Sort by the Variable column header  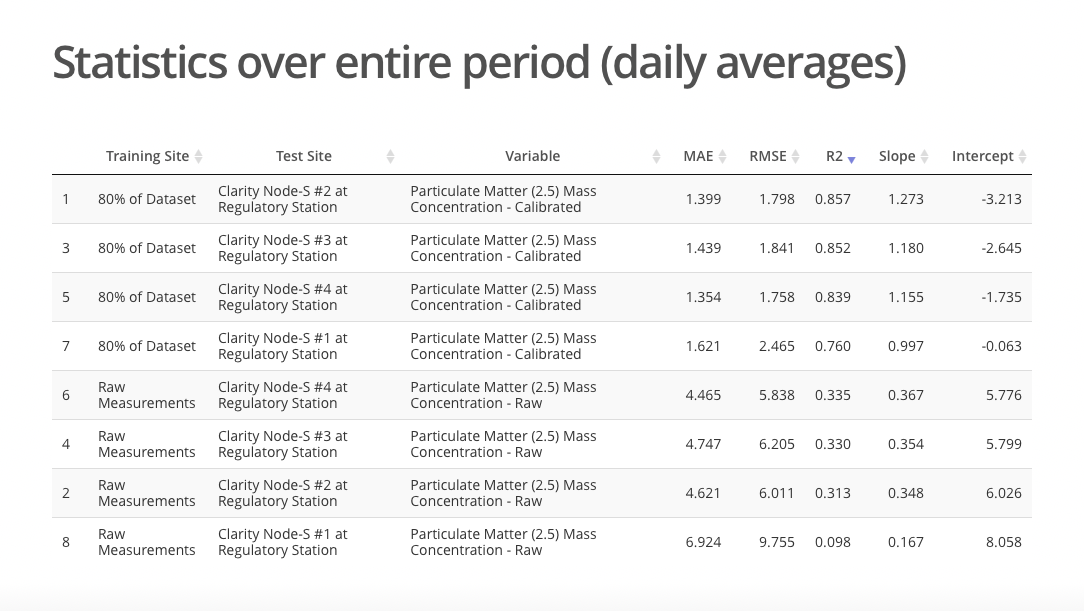pos(532,156)
